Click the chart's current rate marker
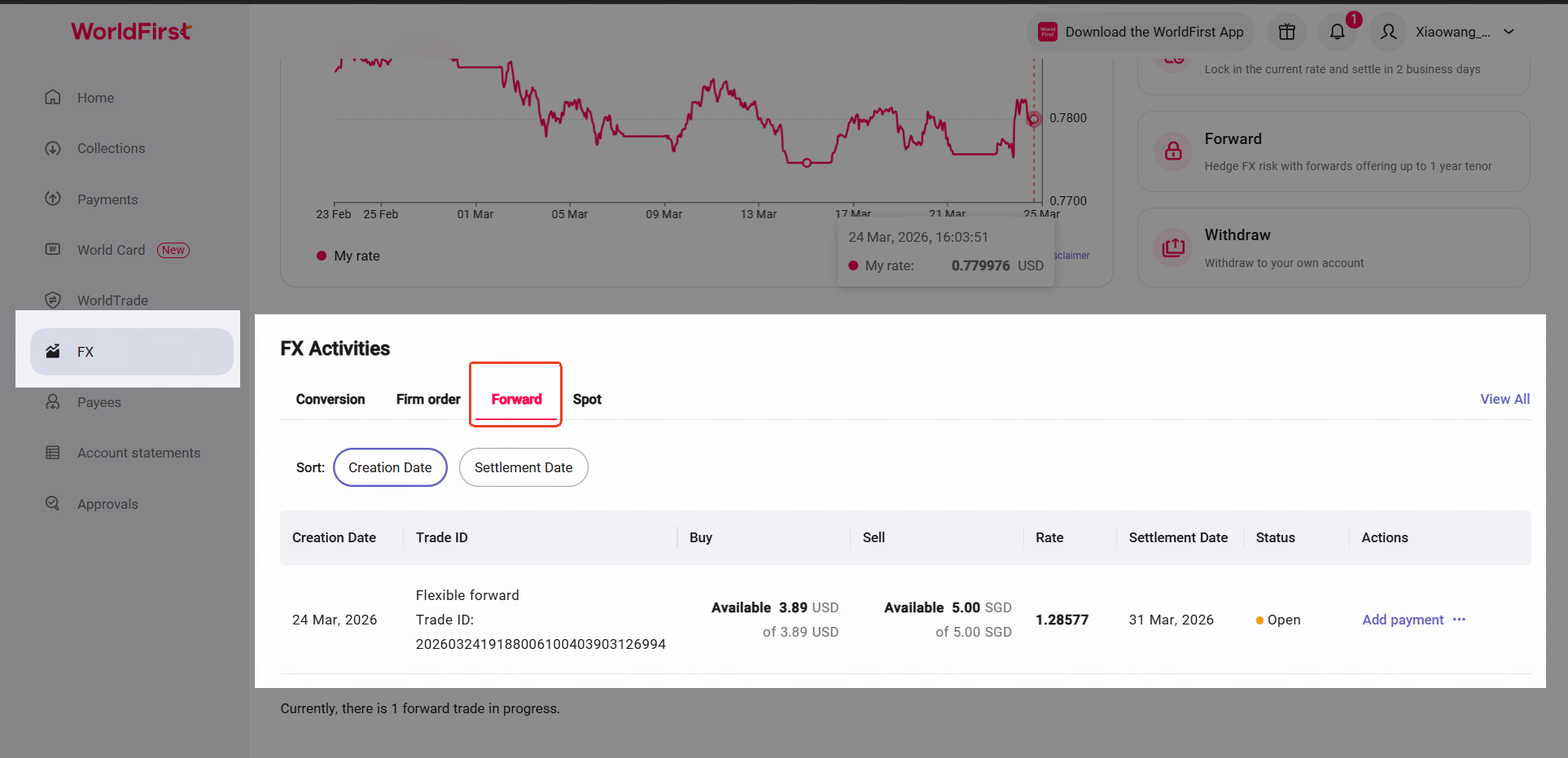The width and height of the screenshot is (1568, 758). tap(1034, 119)
